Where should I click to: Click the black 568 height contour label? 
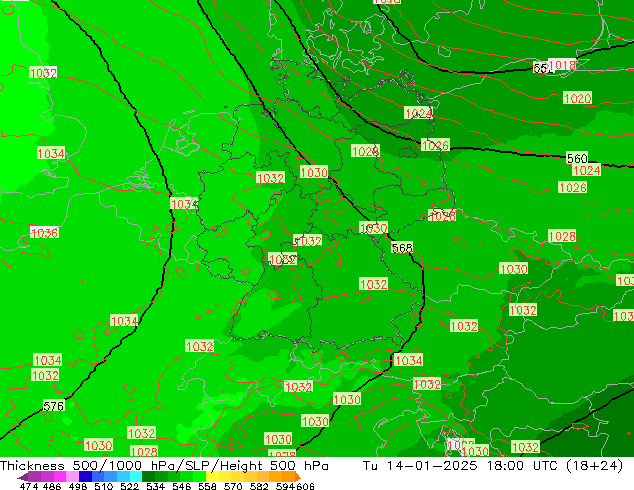402,248
